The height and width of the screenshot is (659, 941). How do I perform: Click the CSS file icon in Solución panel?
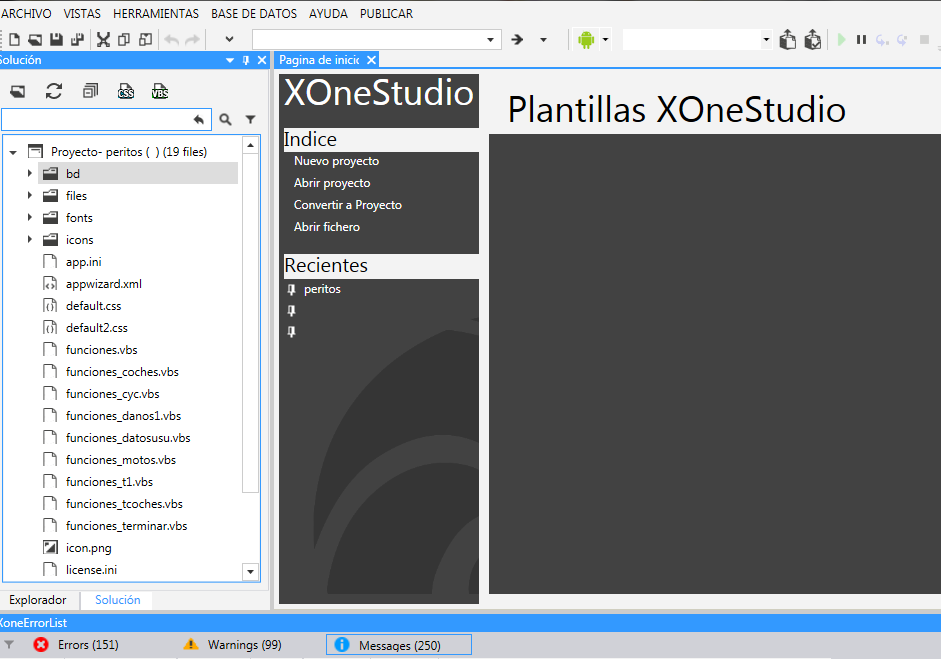[x=125, y=91]
